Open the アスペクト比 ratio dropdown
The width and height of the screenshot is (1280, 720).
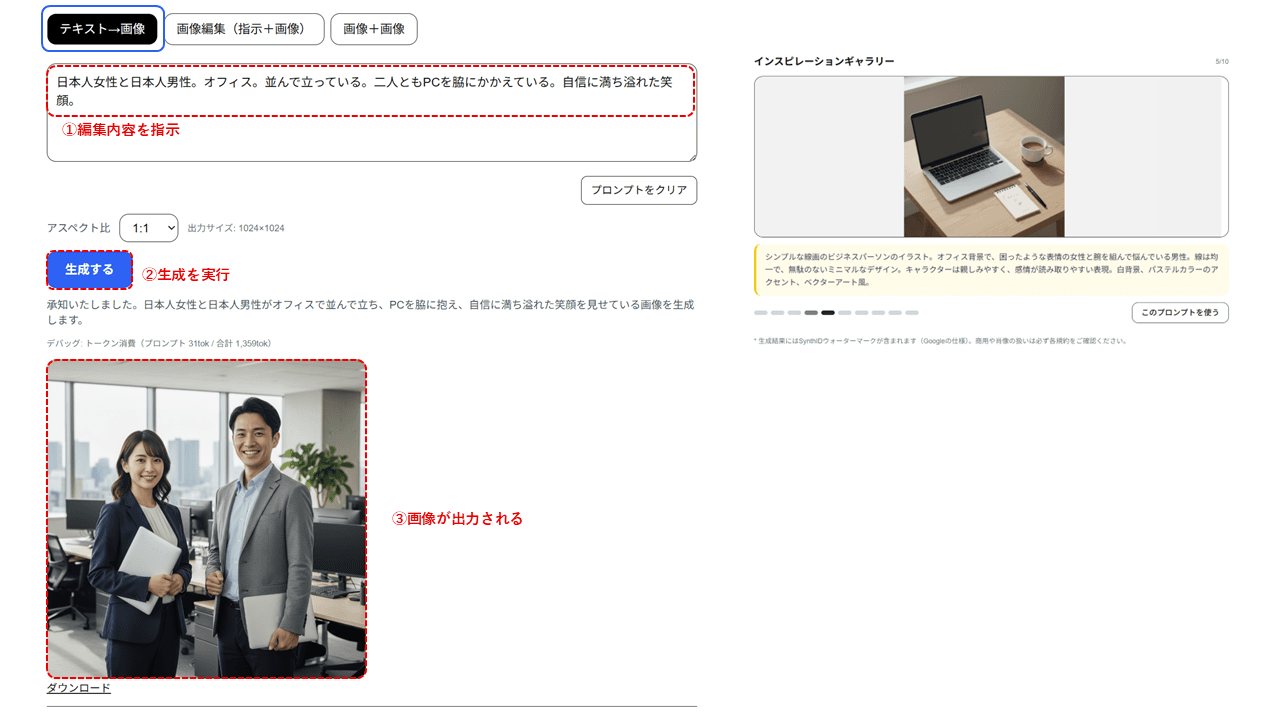click(x=149, y=227)
